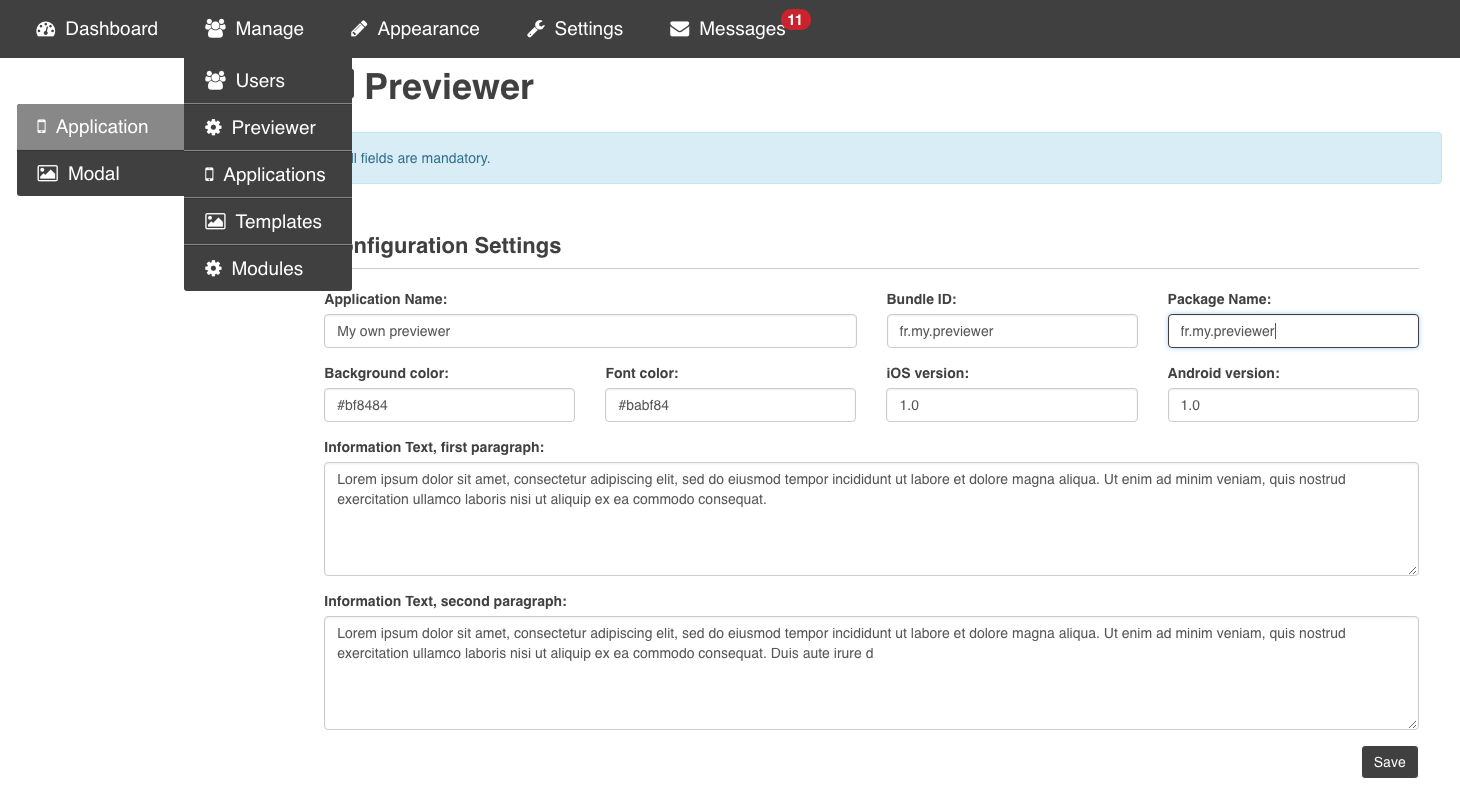Click the Appearance pencil icon

[x=359, y=29]
